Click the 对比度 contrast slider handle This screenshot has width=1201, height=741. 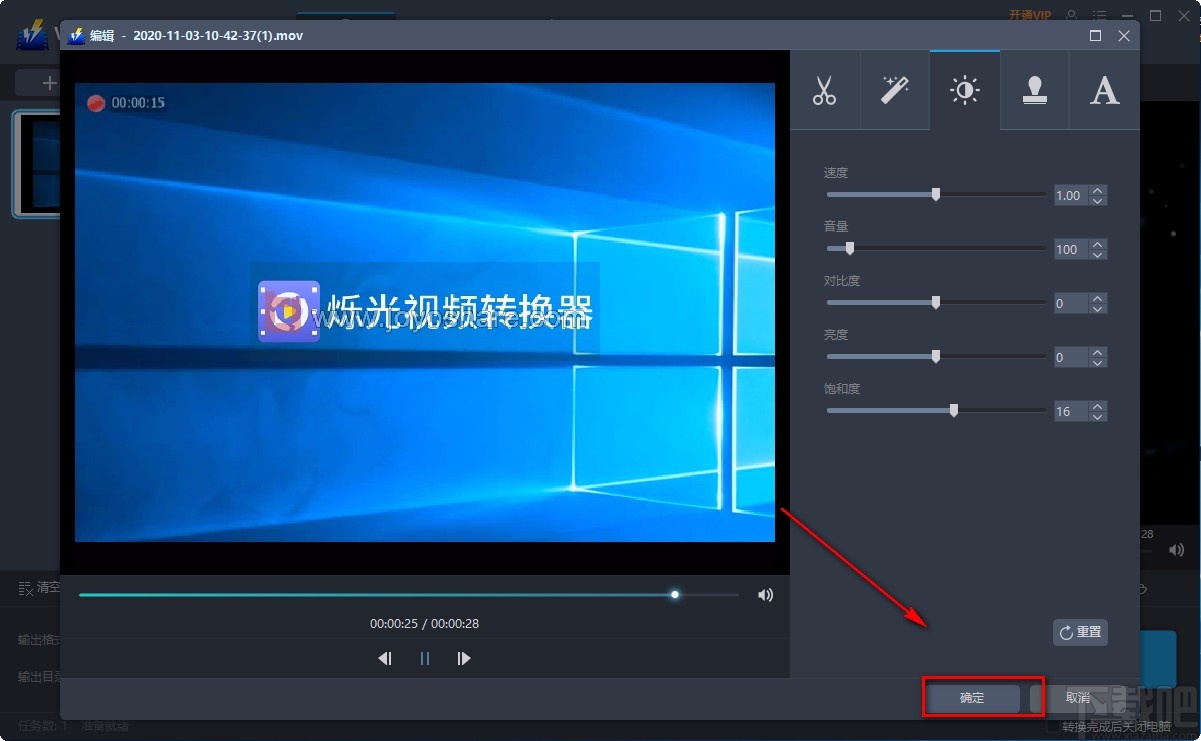click(935, 303)
